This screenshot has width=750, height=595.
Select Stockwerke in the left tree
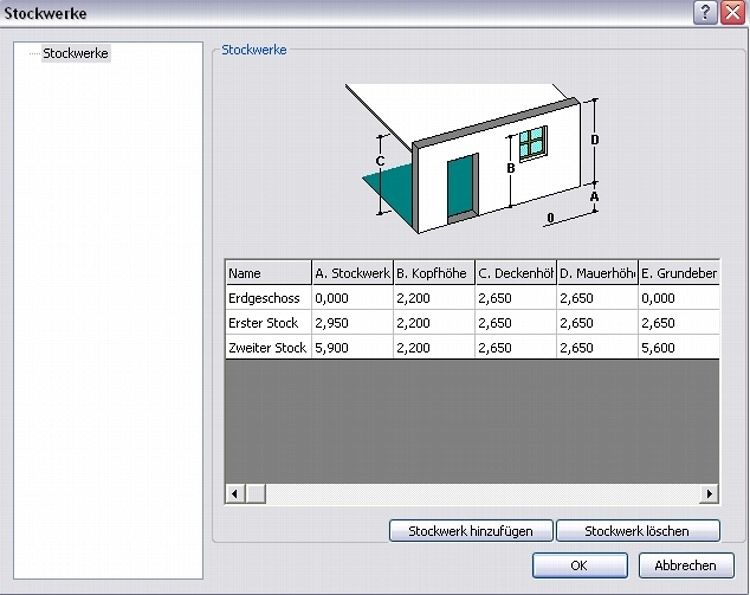click(76, 53)
